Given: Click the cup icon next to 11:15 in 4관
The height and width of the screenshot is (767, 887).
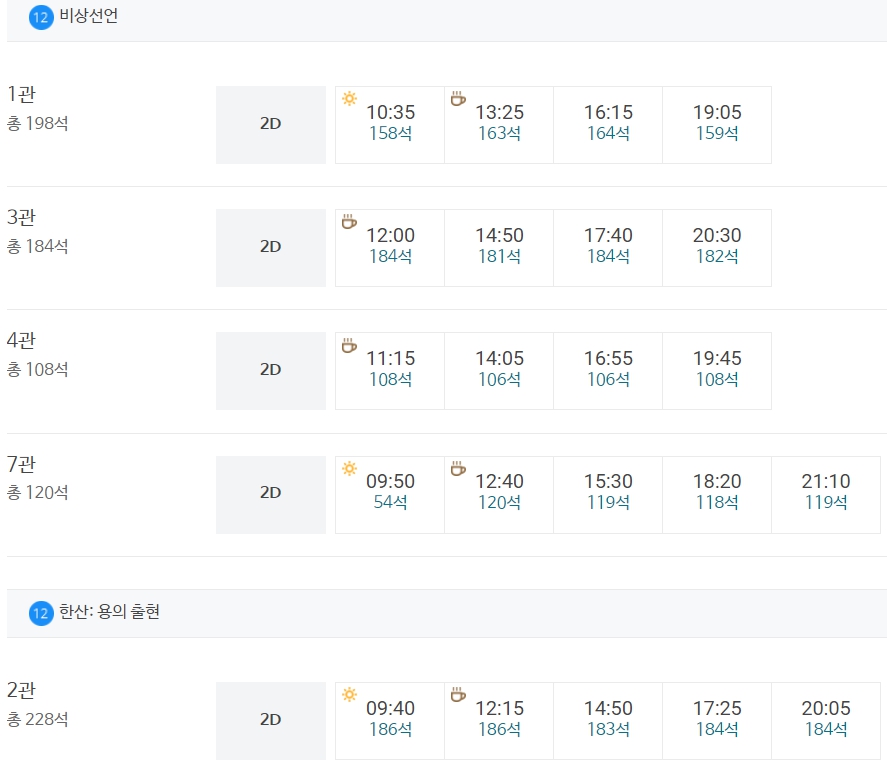Looking at the screenshot, I should click(x=348, y=347).
